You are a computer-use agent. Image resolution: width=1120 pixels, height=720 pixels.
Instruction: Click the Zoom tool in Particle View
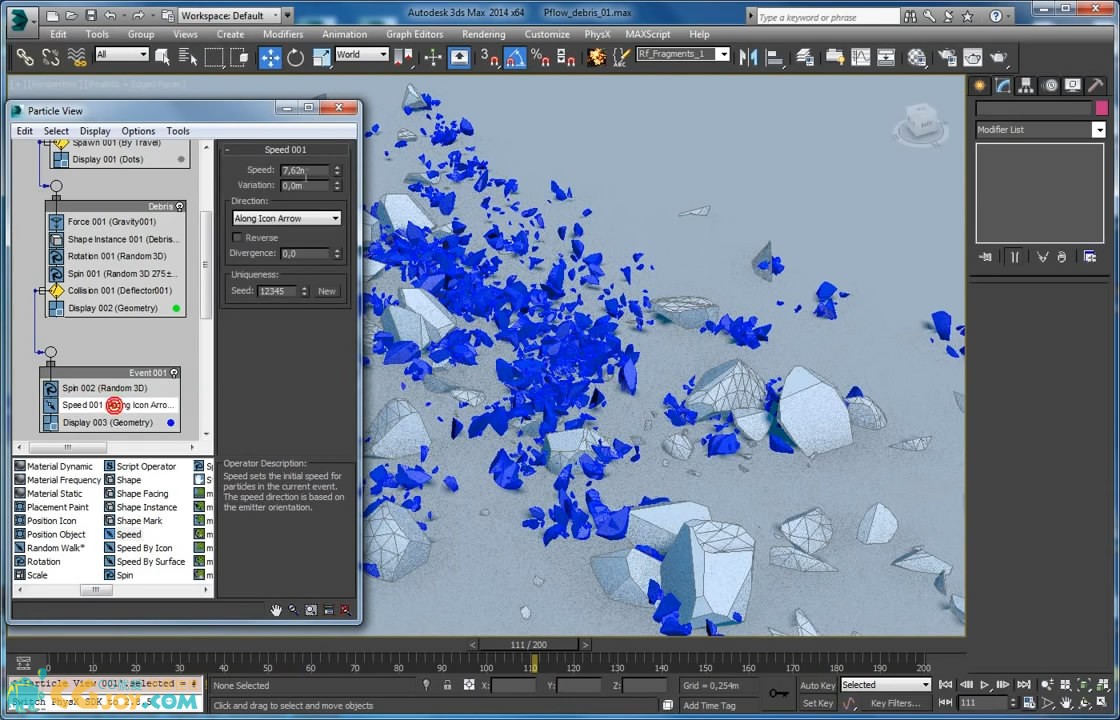click(294, 610)
